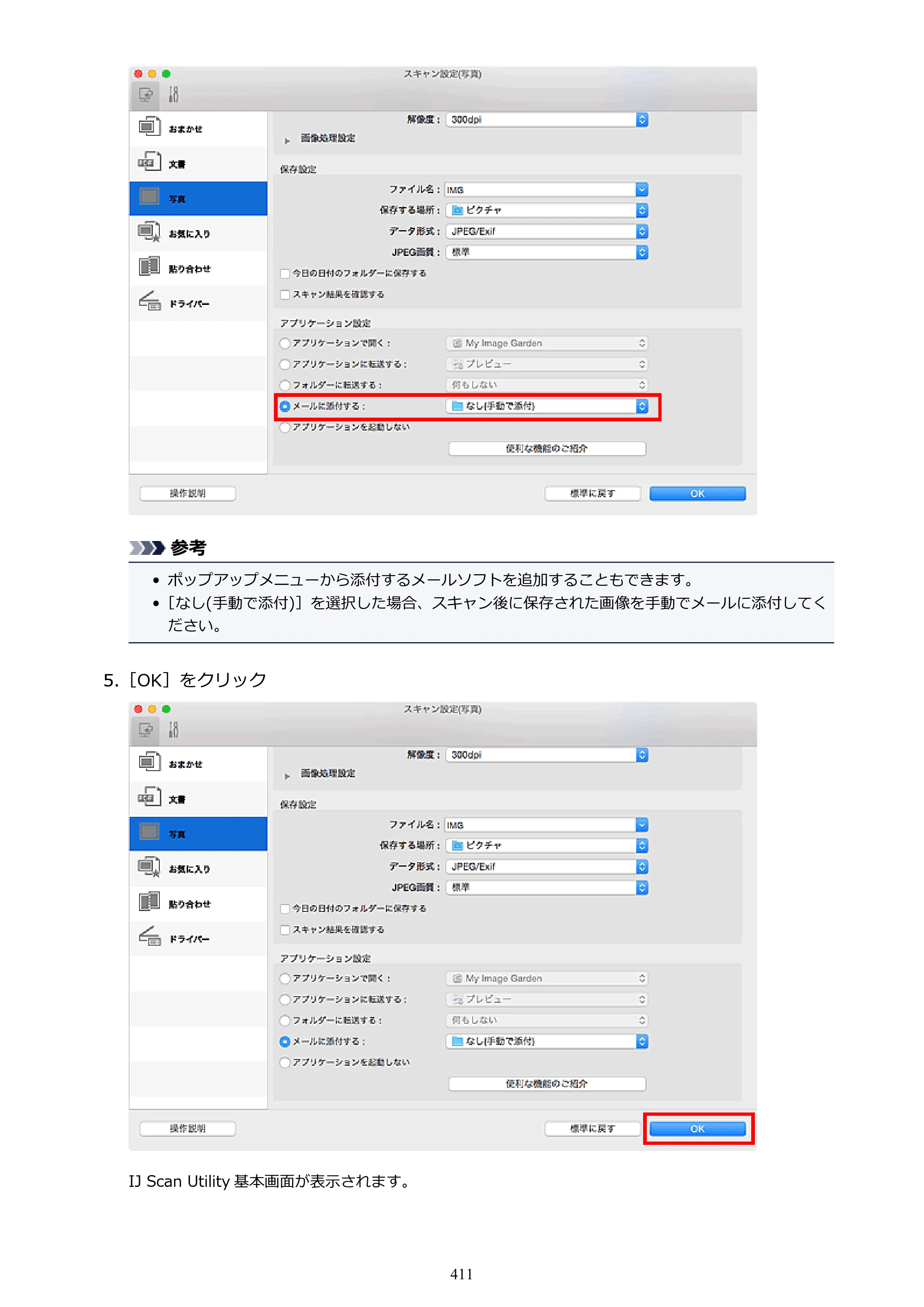Select メールに添付する radio in upper dialog
Image resolution: width=924 pixels, height=1307 pixels.
(x=285, y=407)
